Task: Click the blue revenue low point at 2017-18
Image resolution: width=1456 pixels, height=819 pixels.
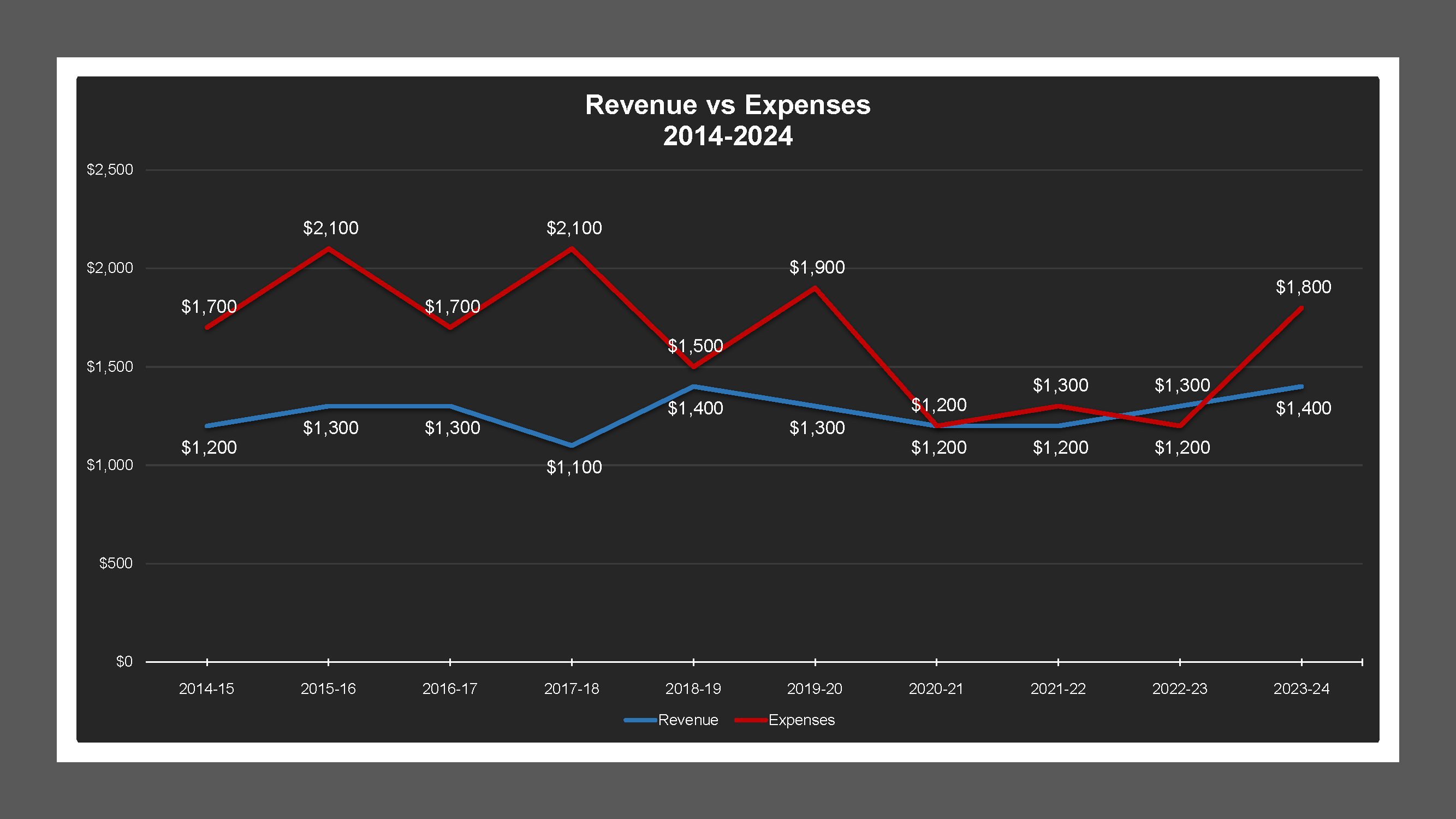Action: tap(572, 446)
